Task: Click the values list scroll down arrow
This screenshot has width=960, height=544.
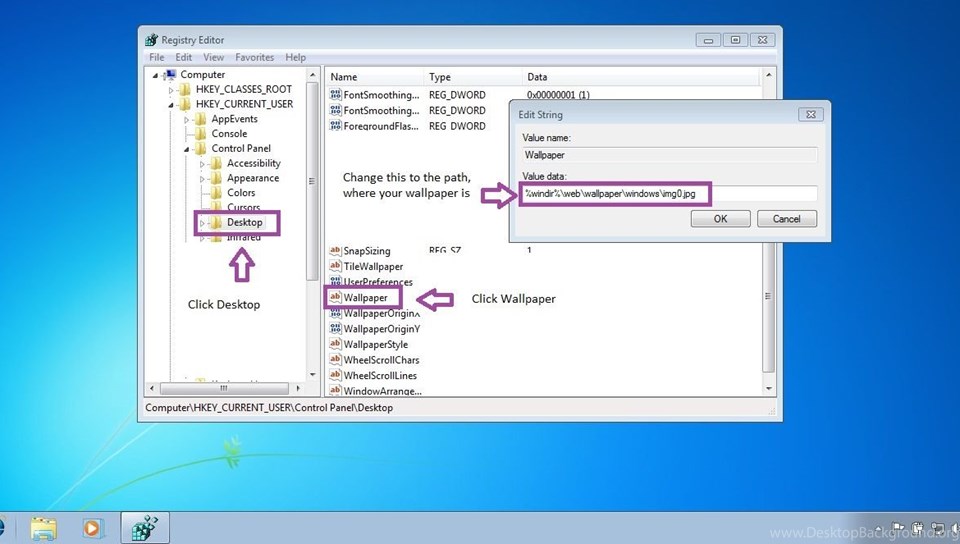Action: [x=769, y=389]
